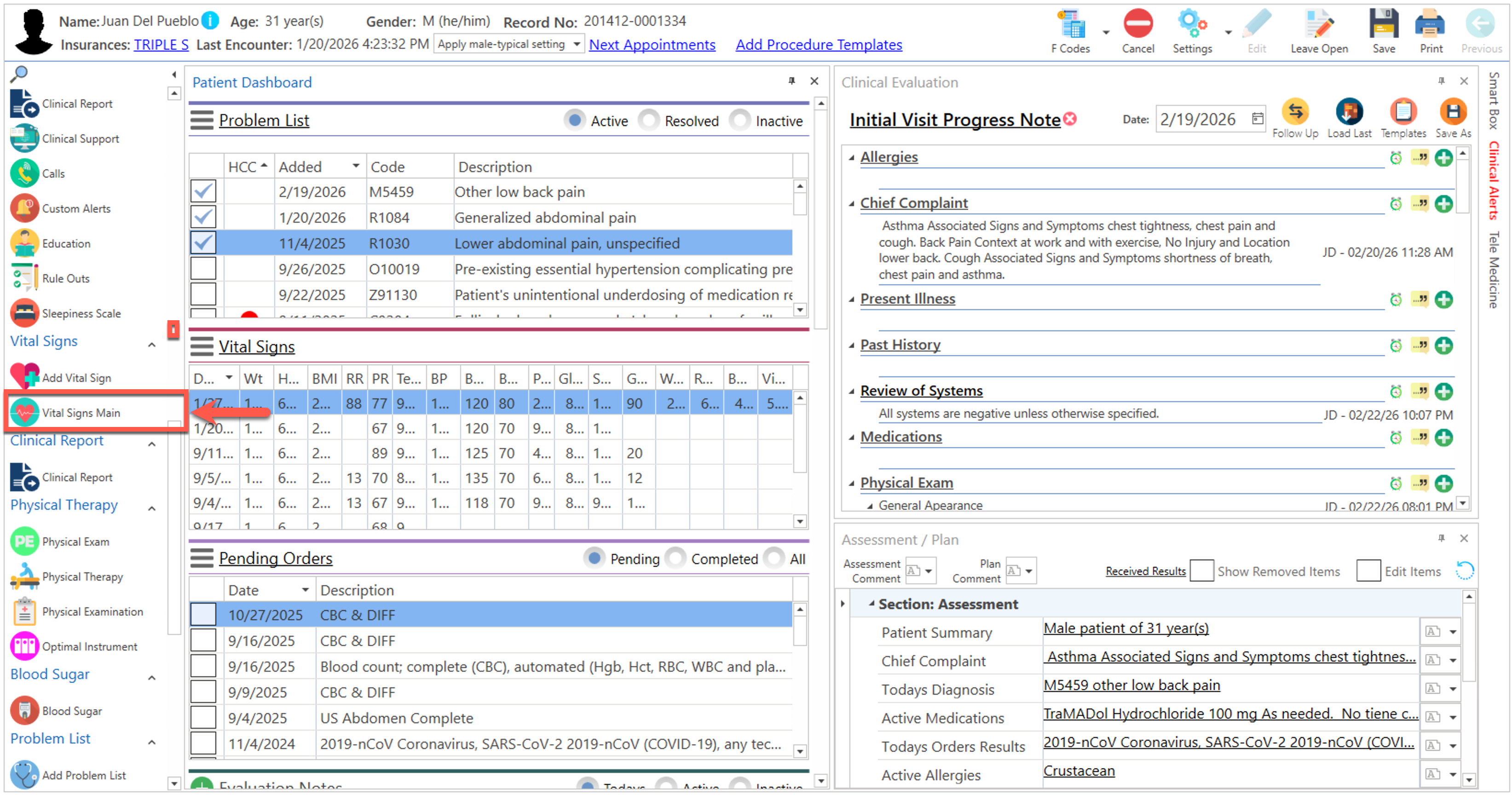Click the Add Procedure Templates link
1512x795 pixels.
pyautogui.click(x=818, y=45)
